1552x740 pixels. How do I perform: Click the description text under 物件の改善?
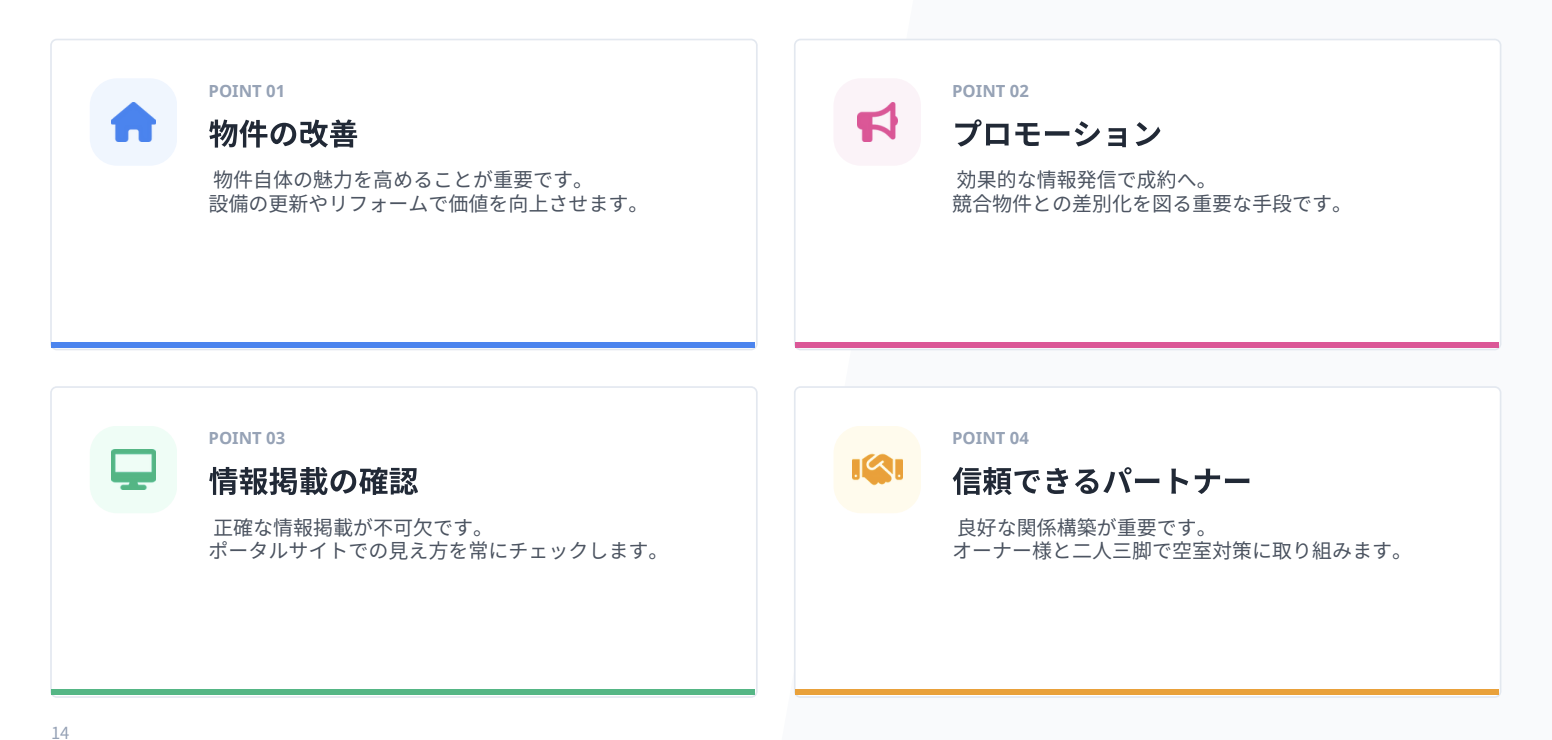pyautogui.click(x=424, y=192)
